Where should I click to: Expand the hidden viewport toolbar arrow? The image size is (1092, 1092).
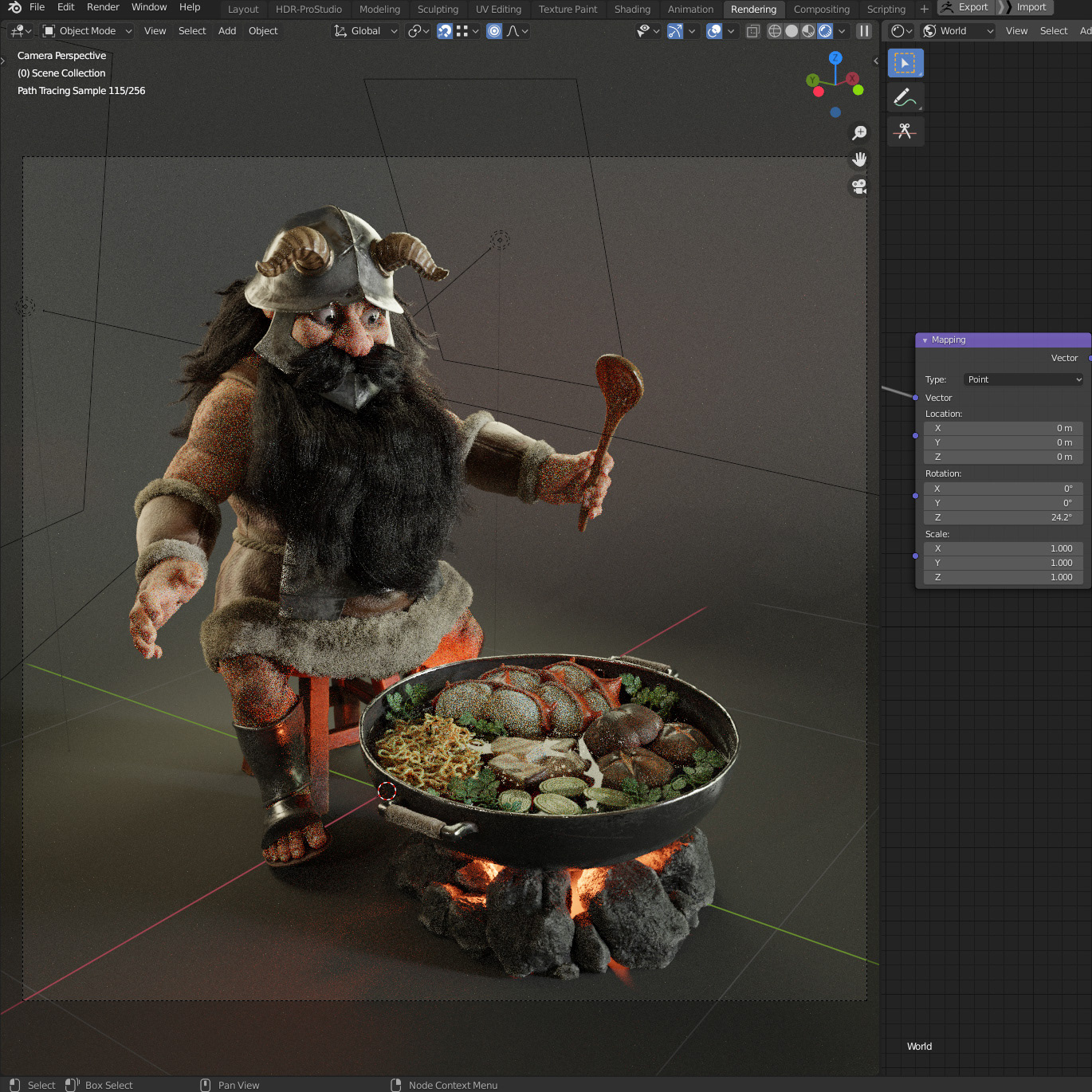click(x=3, y=61)
